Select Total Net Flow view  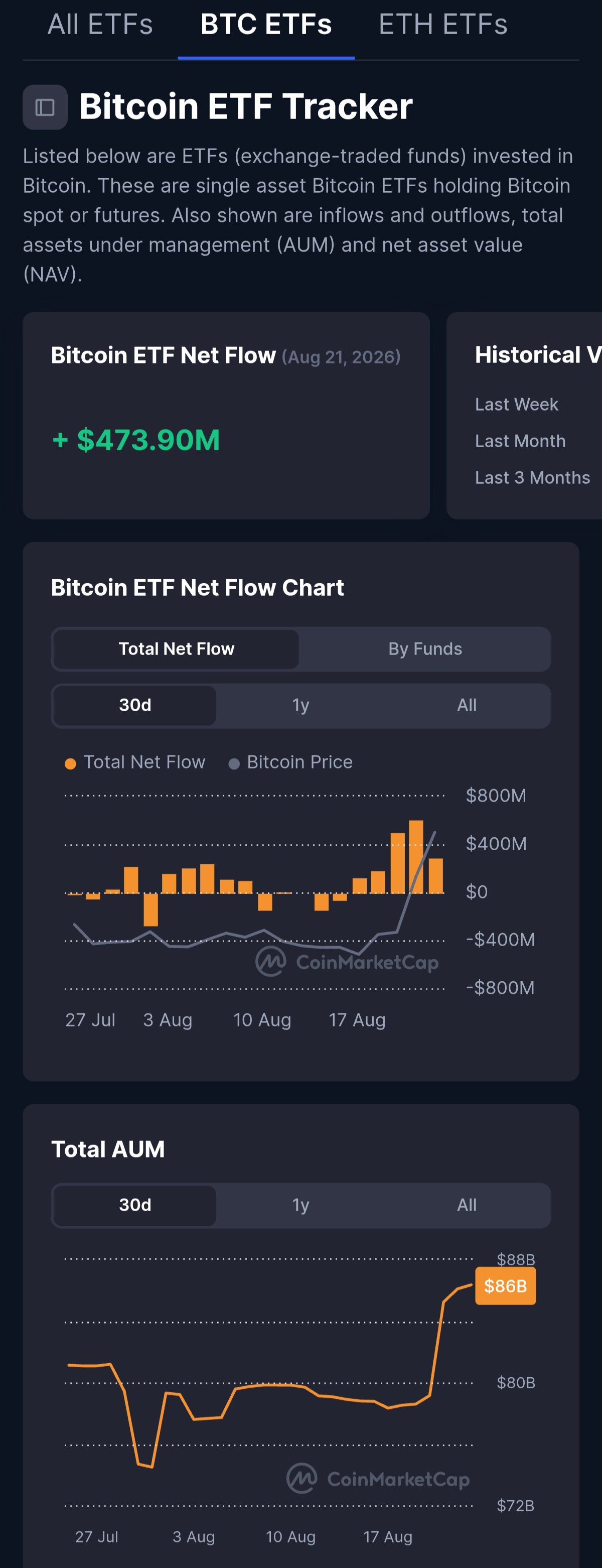[x=177, y=649]
